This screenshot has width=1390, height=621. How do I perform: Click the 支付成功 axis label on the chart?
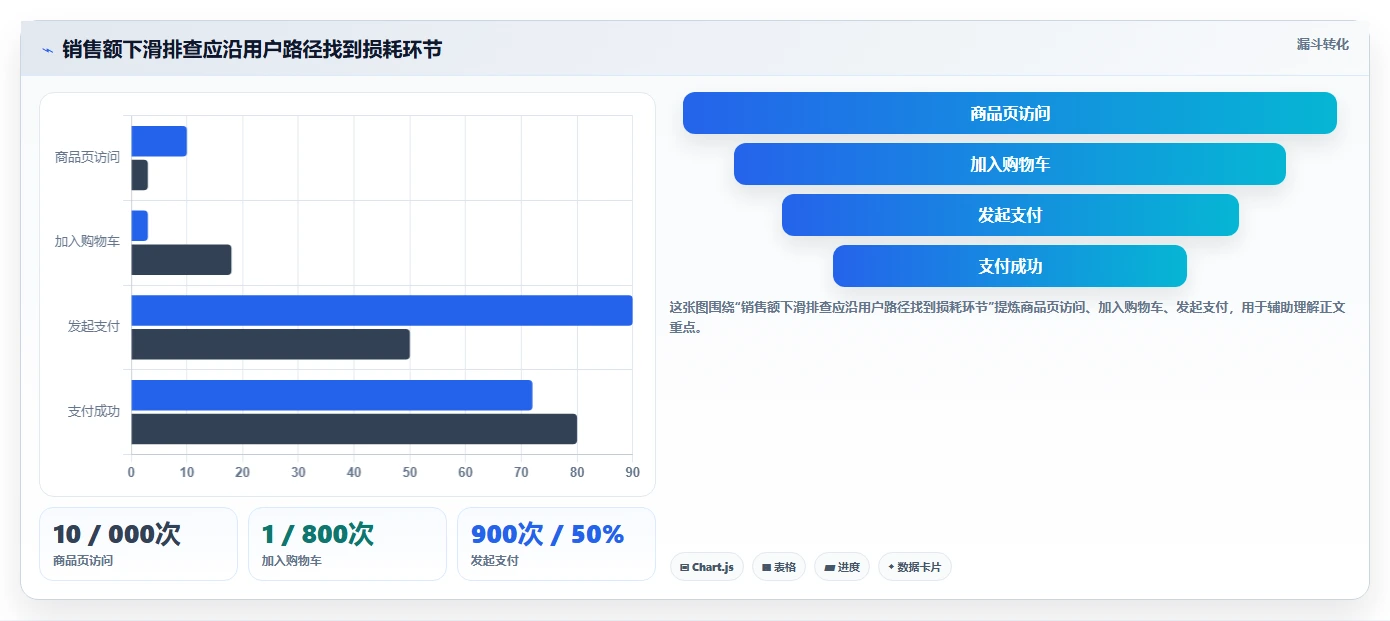tap(94, 411)
